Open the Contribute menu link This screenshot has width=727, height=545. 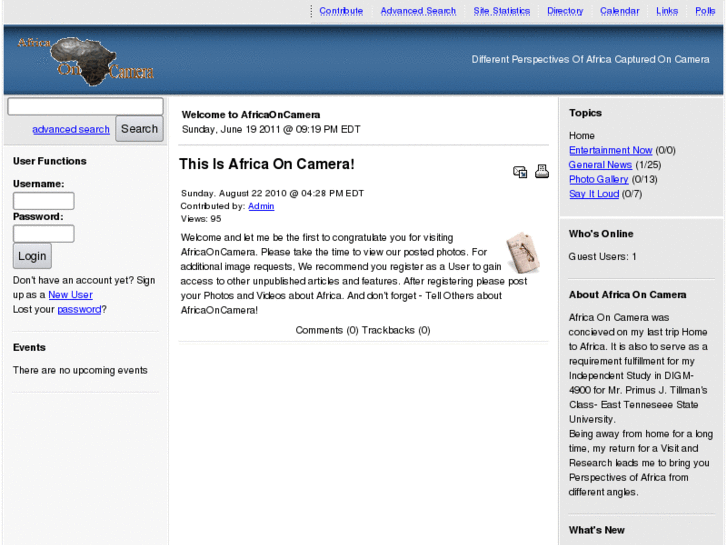click(341, 11)
